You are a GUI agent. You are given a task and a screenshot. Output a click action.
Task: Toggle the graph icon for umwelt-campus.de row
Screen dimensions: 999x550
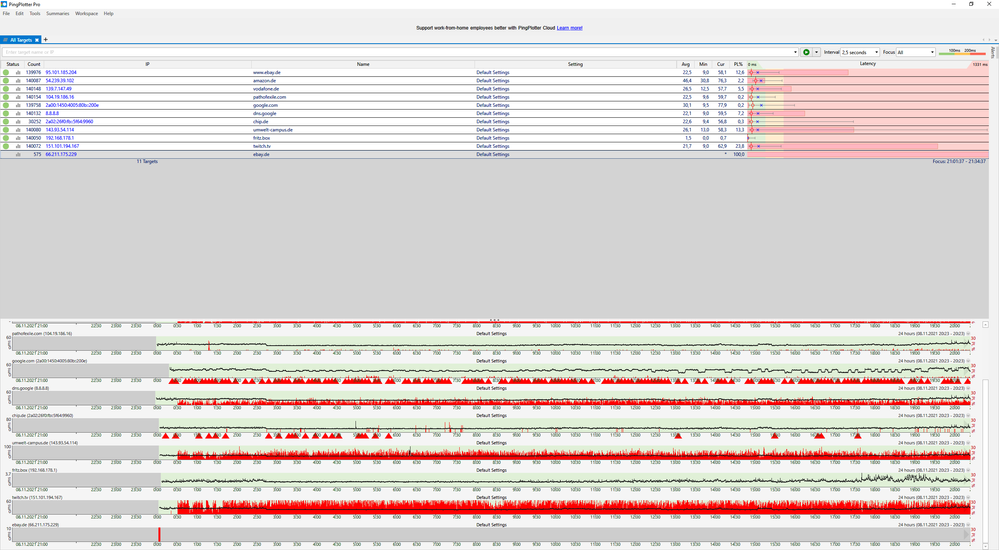click(18, 130)
